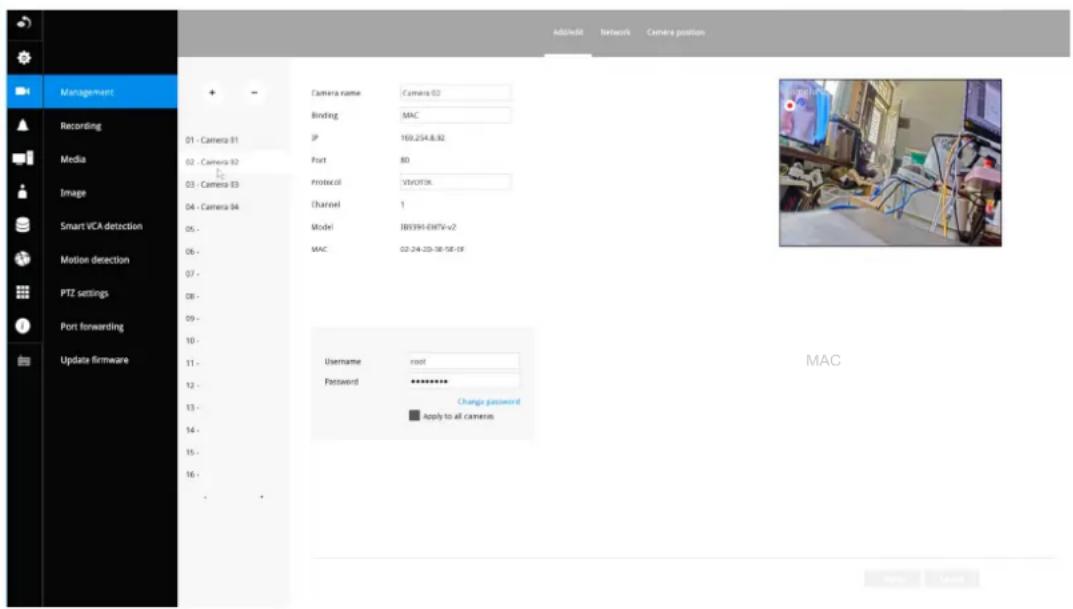Select 04 - Camera 04 in the list

pyautogui.click(x=212, y=207)
